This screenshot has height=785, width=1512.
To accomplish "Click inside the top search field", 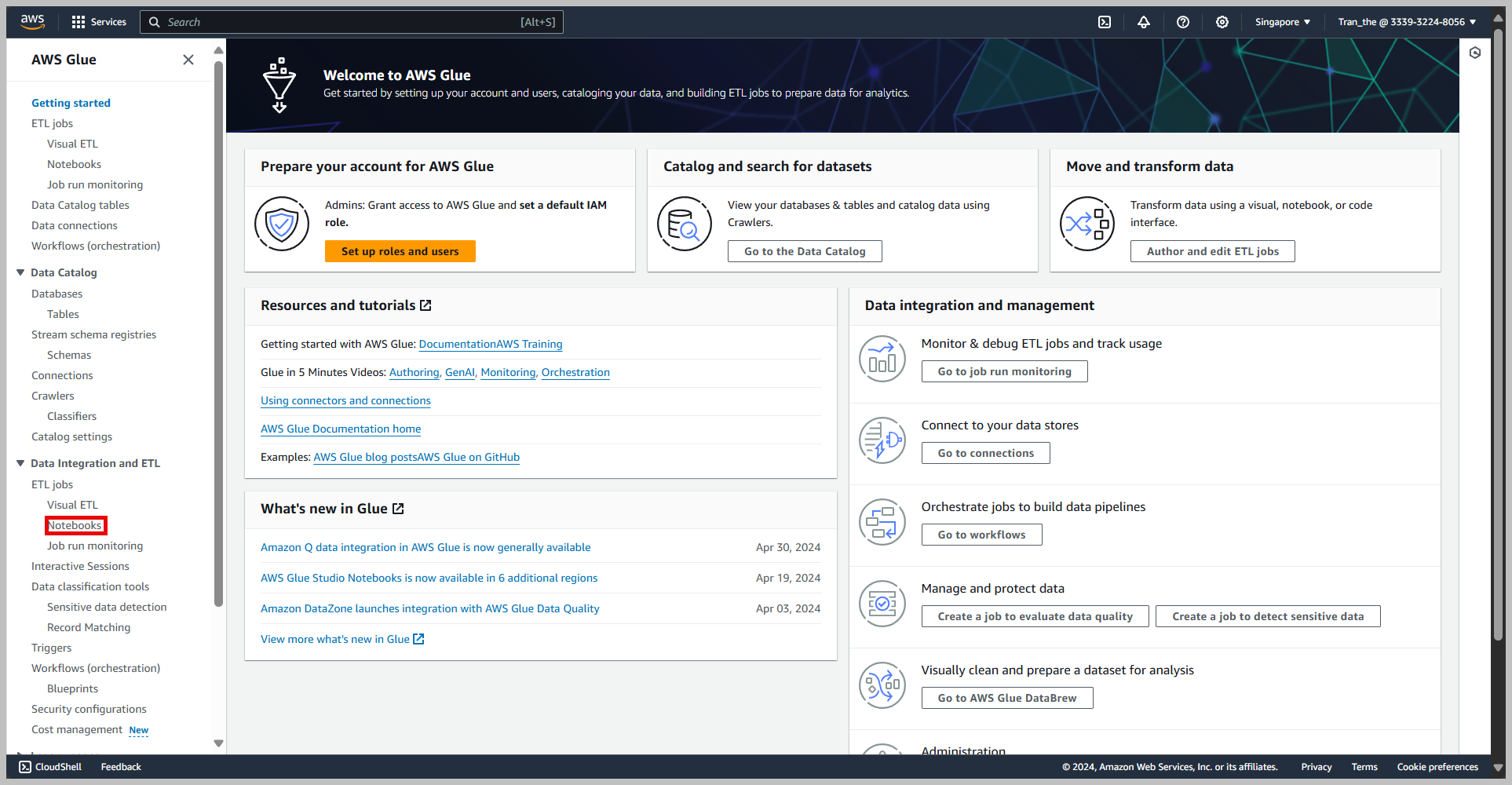I will [351, 21].
